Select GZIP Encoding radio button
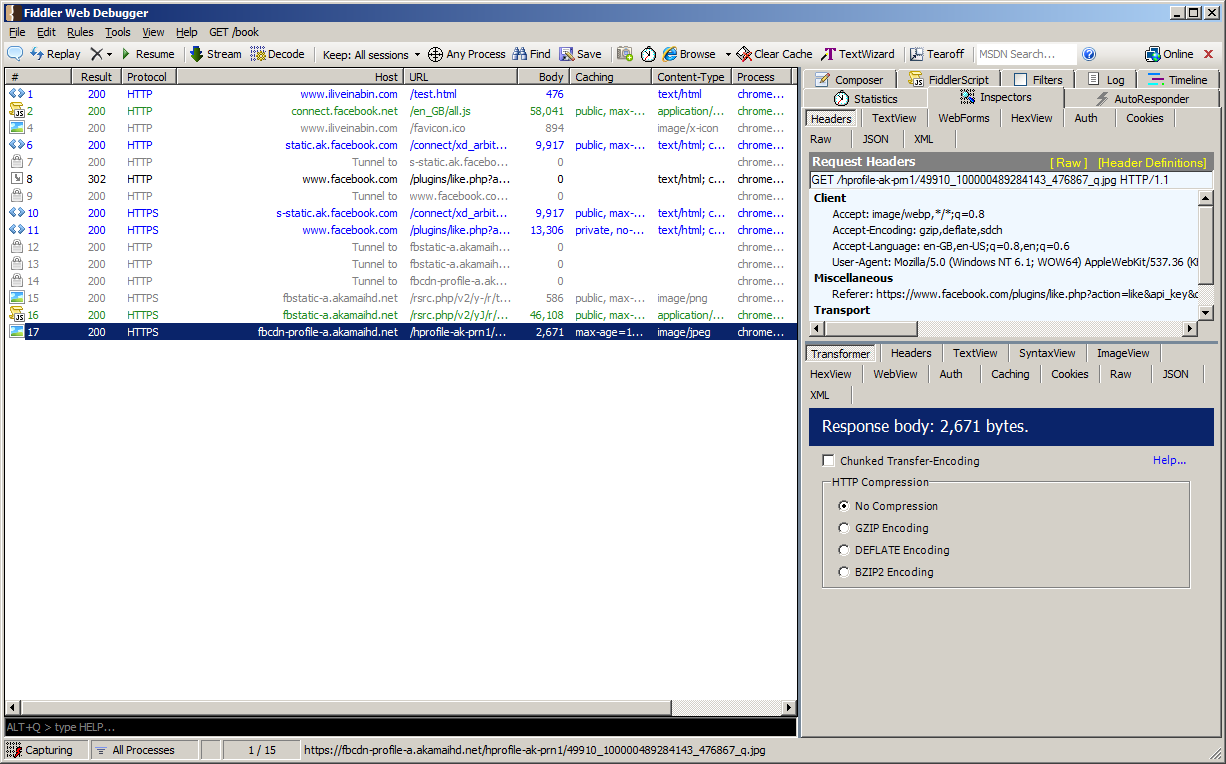 click(x=844, y=528)
